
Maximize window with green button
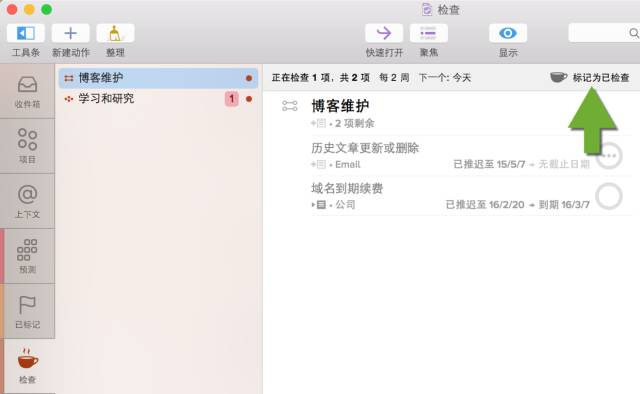coord(47,9)
